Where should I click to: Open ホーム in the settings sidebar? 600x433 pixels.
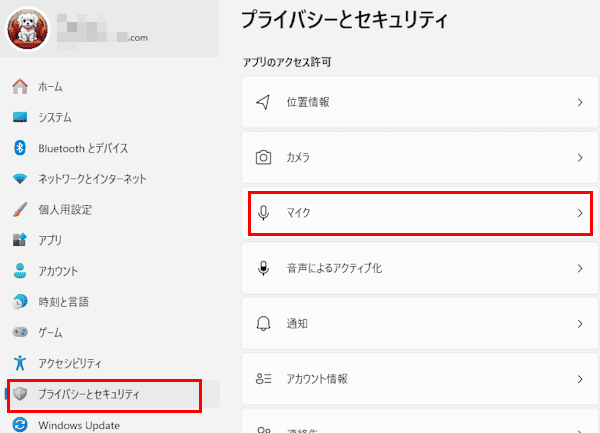click(x=110, y=86)
